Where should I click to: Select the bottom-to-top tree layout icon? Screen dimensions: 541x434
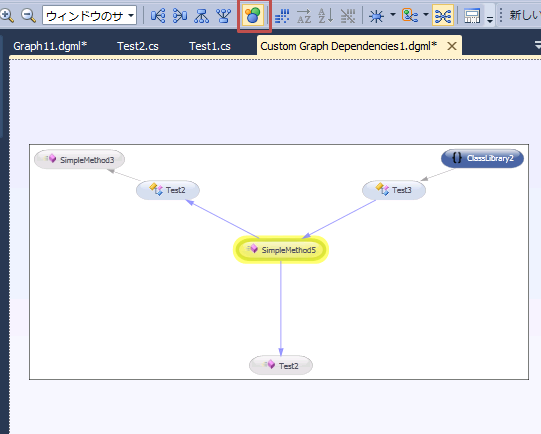coord(224,16)
